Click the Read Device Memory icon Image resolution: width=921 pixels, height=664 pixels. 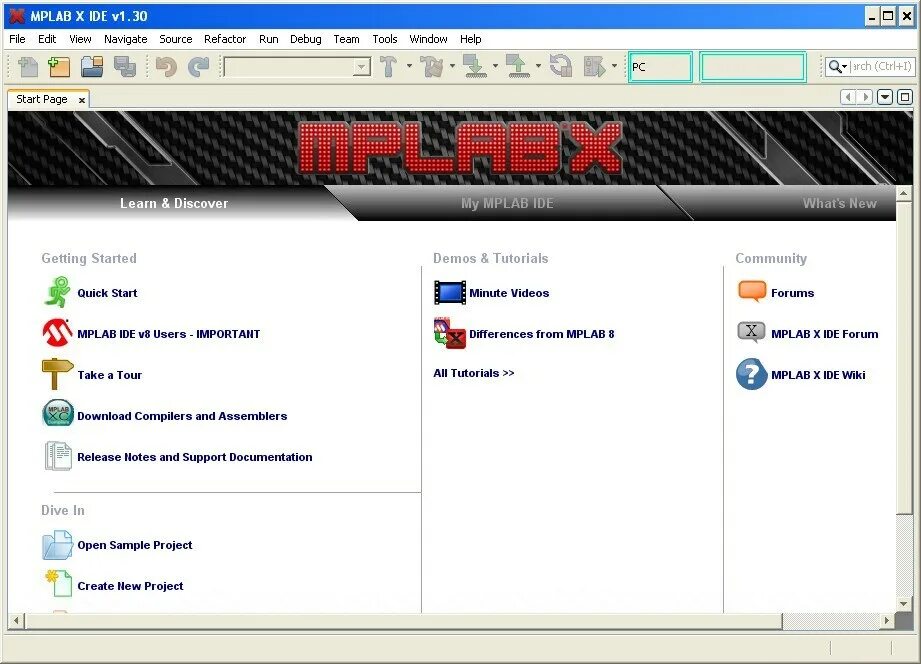coord(517,66)
